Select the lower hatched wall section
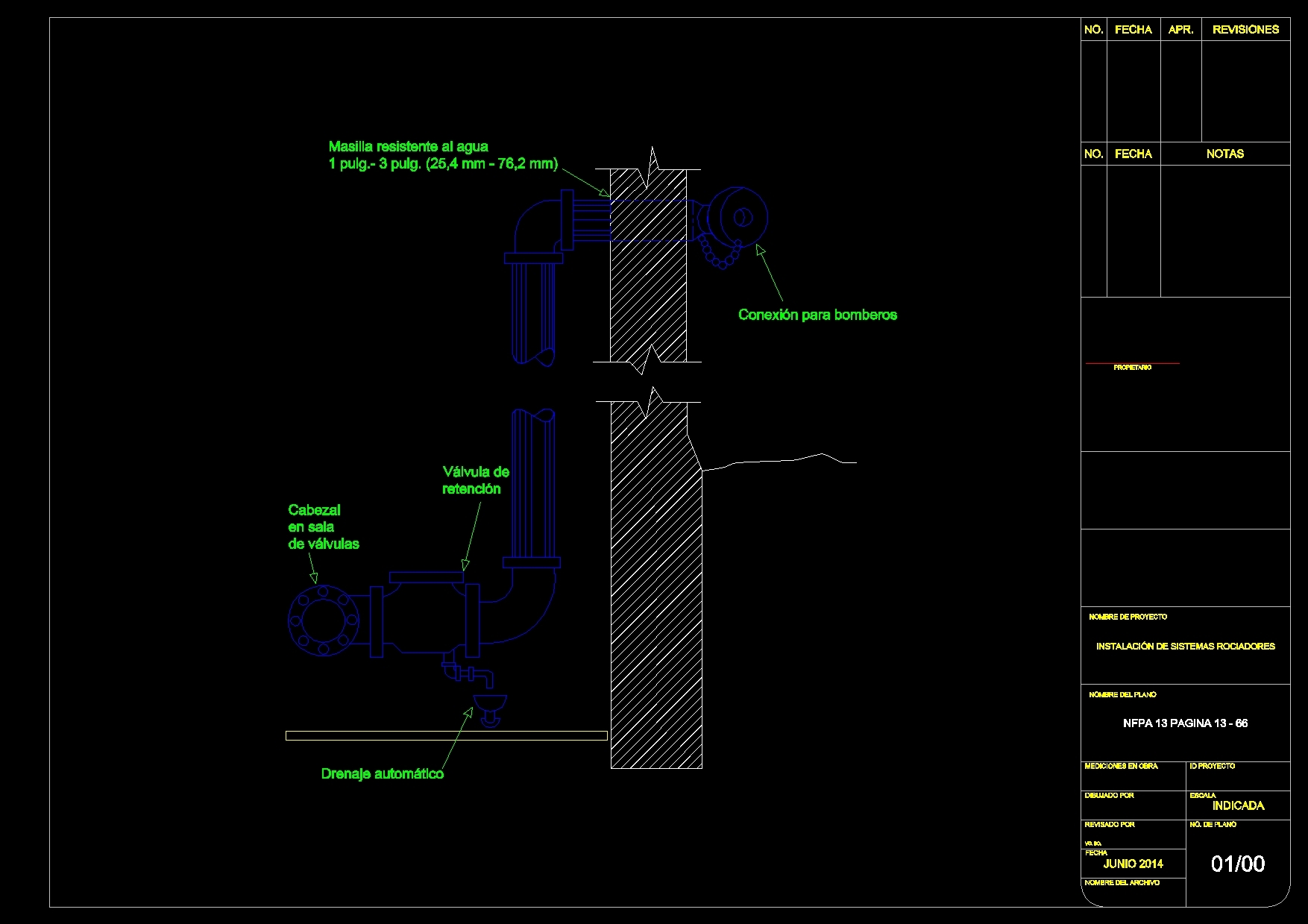Image resolution: width=1308 pixels, height=924 pixels. point(656,585)
